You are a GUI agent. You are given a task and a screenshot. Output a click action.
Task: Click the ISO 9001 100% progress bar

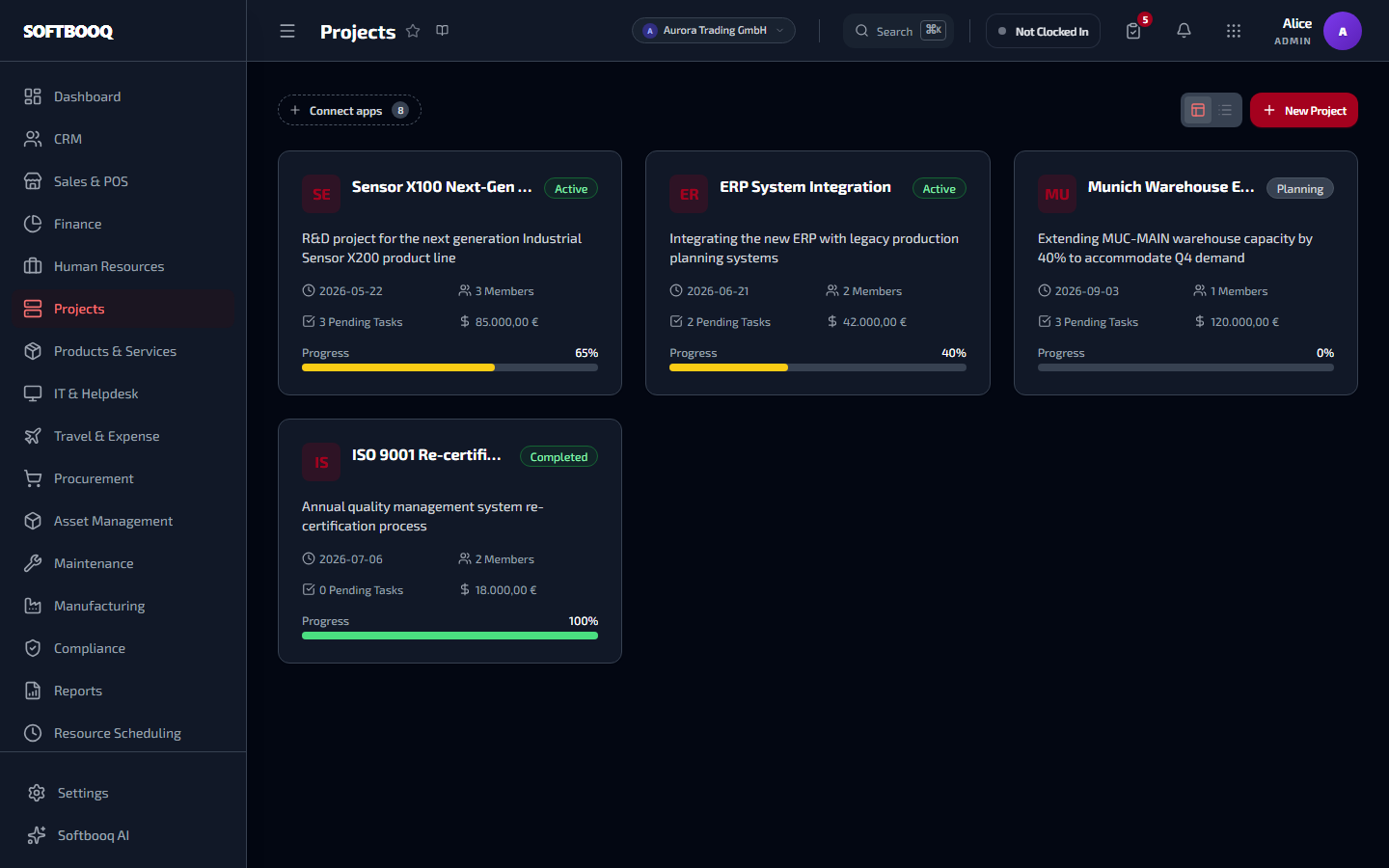449,636
